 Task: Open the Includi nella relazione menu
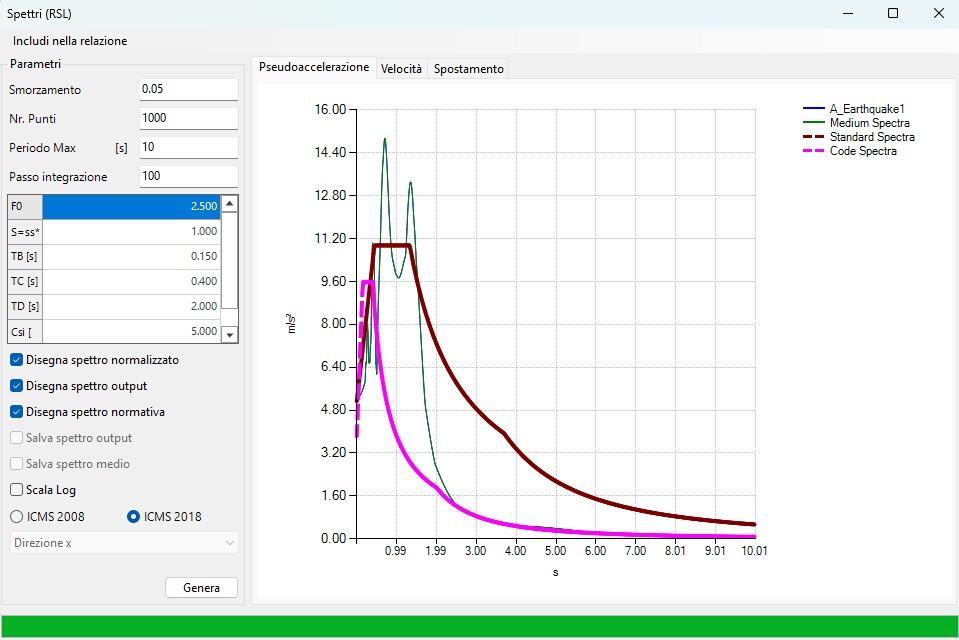click(70, 41)
